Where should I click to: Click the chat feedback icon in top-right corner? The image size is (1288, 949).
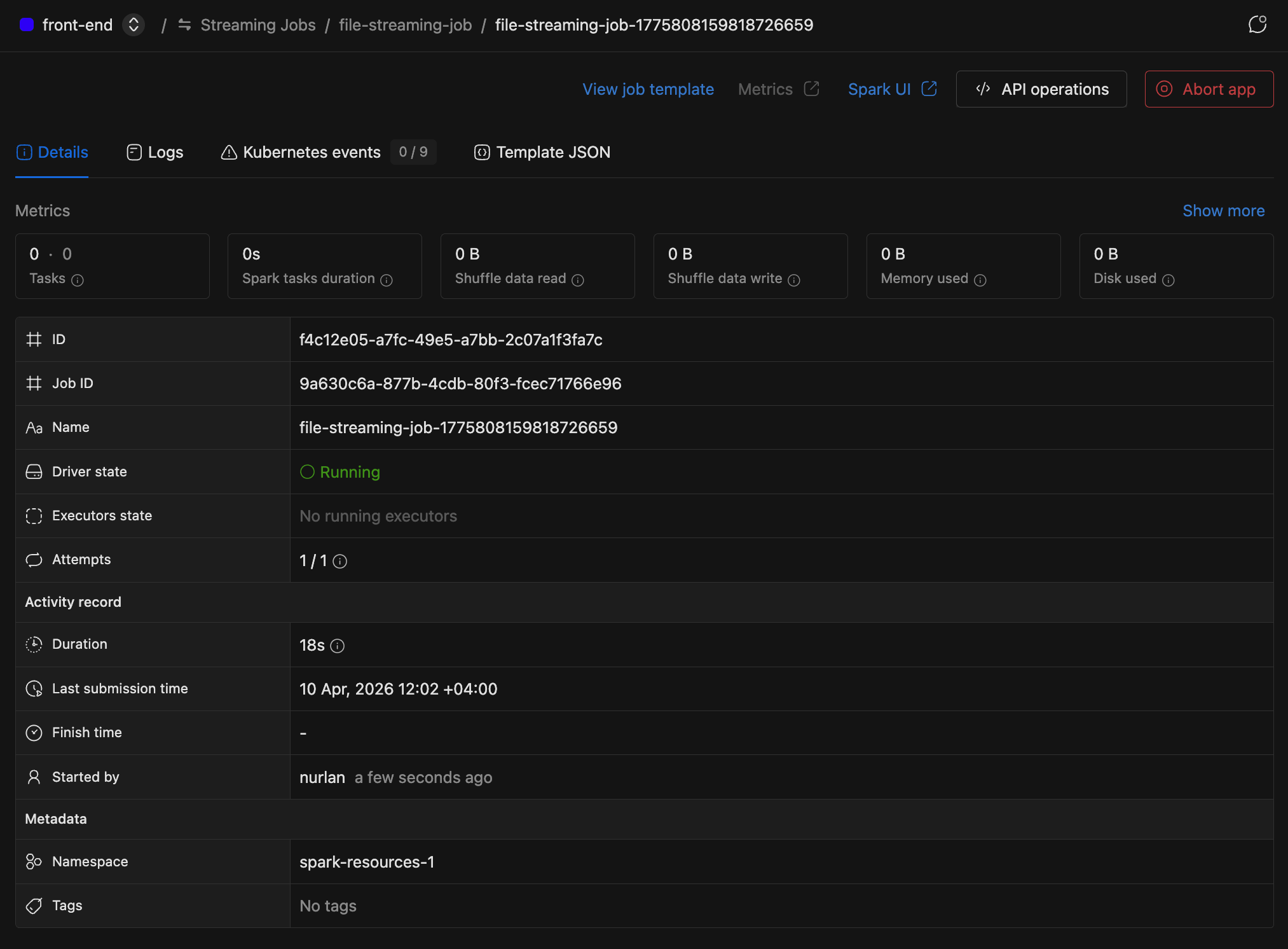pyautogui.click(x=1257, y=25)
